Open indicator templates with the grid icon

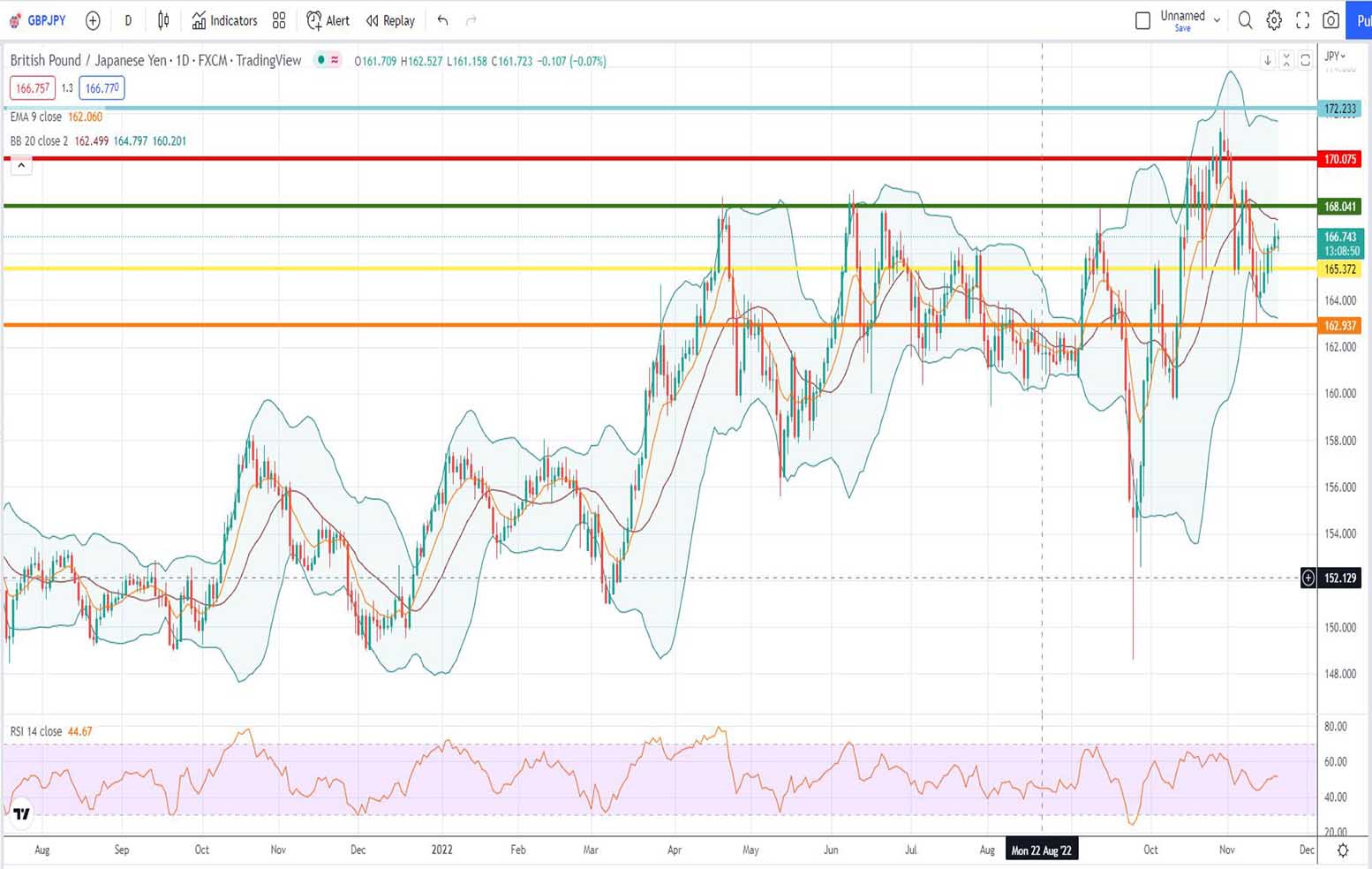[279, 20]
